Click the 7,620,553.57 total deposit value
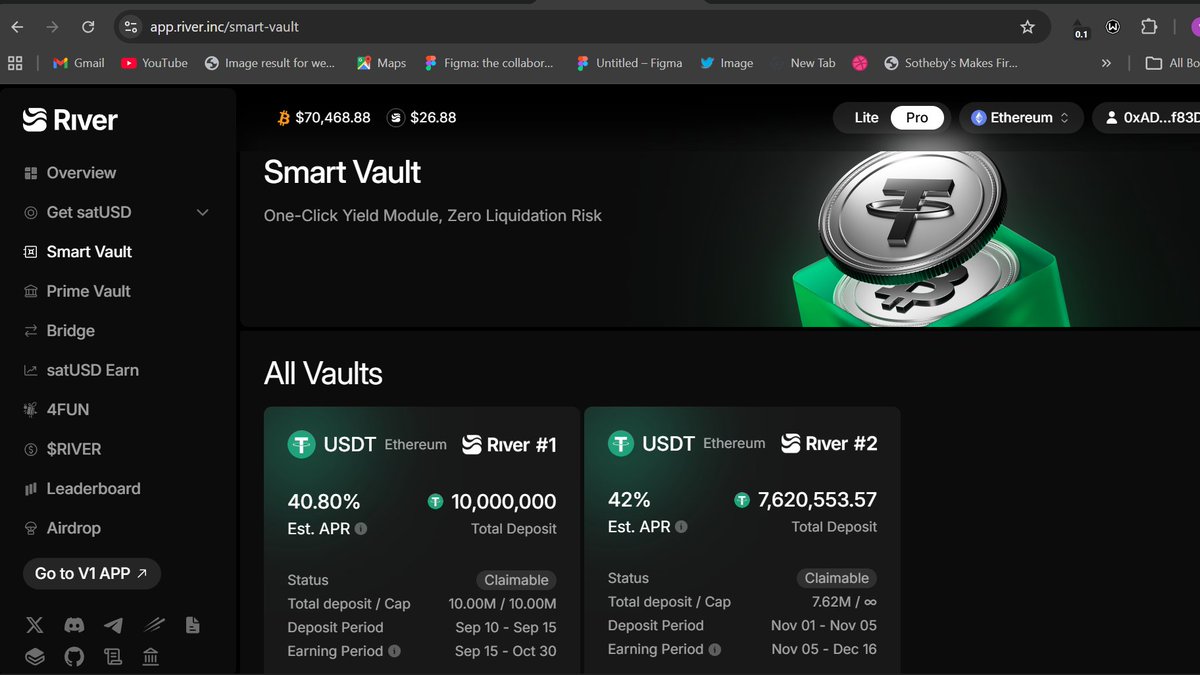The height and width of the screenshot is (675, 1200). point(818,500)
